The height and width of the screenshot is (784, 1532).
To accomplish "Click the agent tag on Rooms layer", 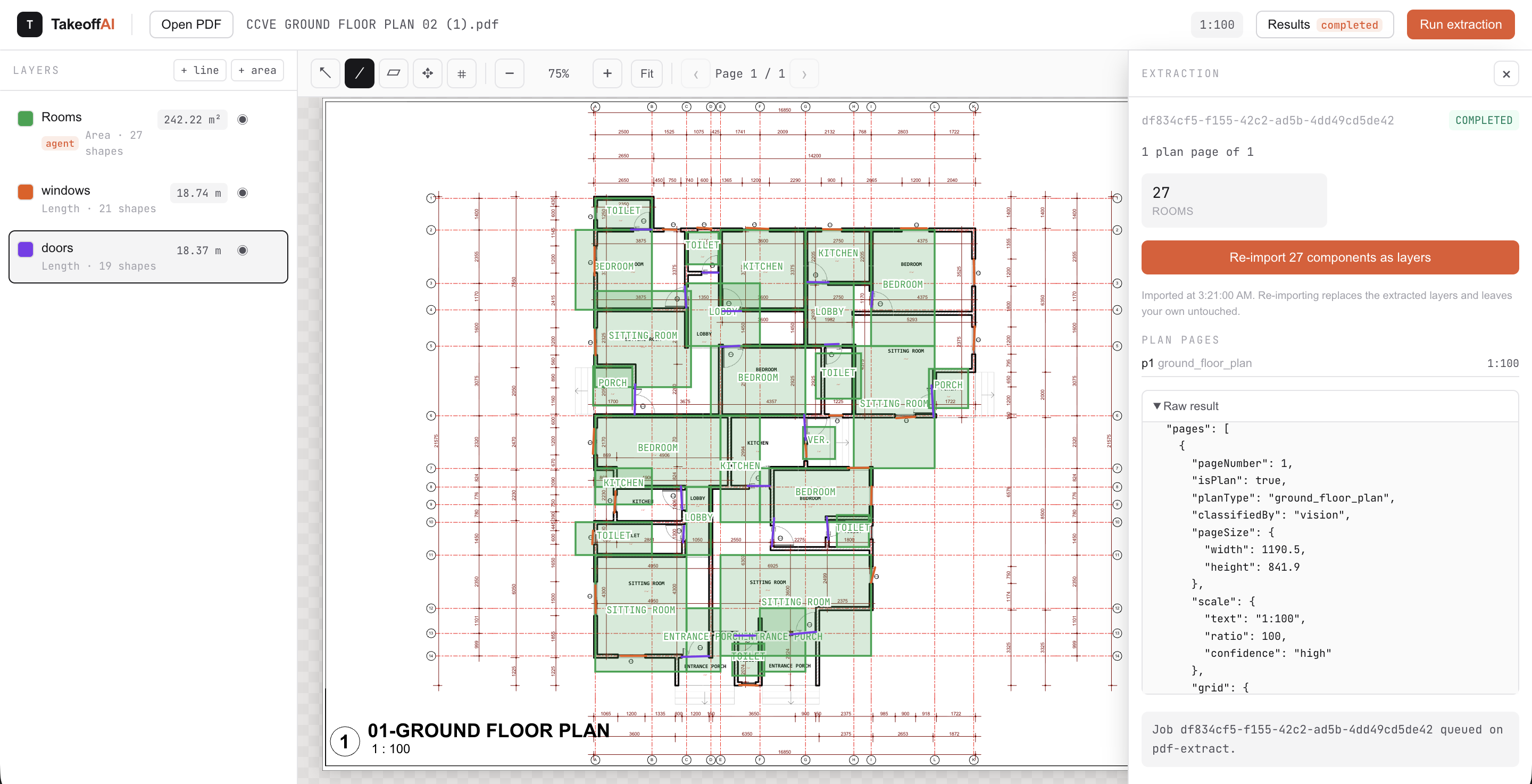I will [60, 144].
